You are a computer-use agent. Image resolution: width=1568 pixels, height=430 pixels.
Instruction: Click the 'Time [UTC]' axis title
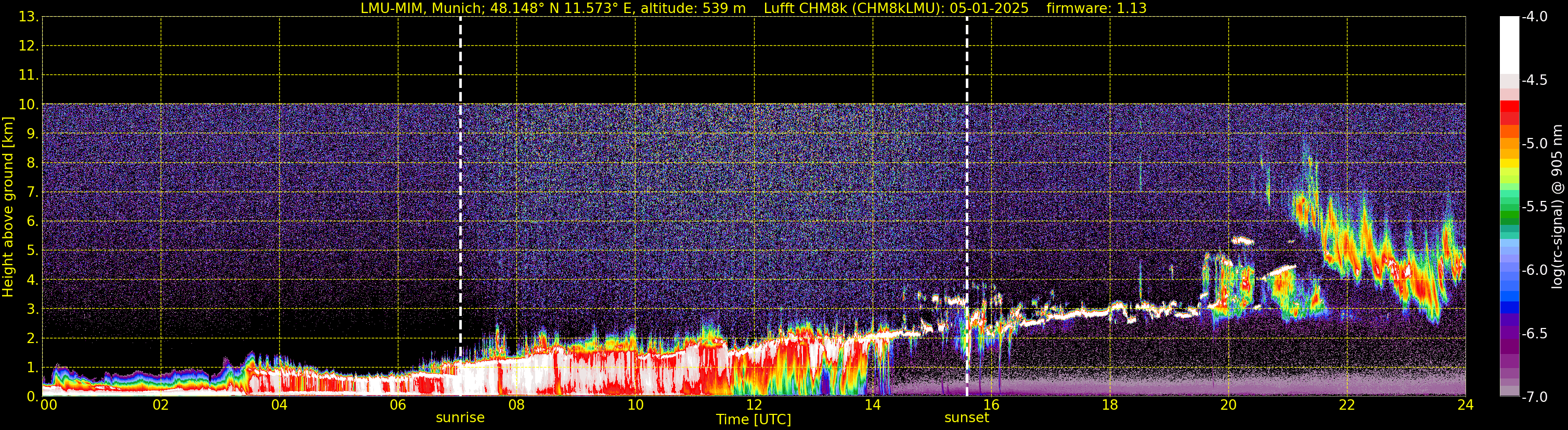[x=754, y=420]
